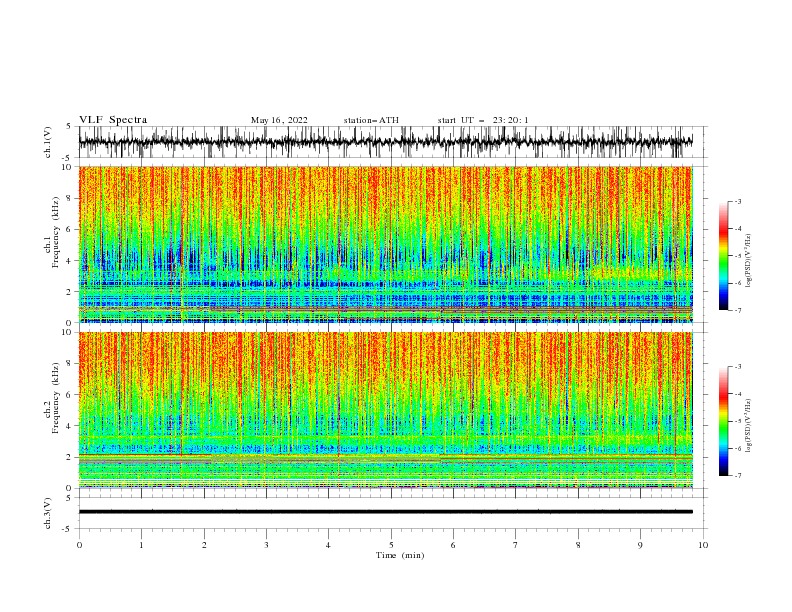Click the "10" tick on the Time axis
The width and height of the screenshot is (792, 612).
click(x=703, y=545)
